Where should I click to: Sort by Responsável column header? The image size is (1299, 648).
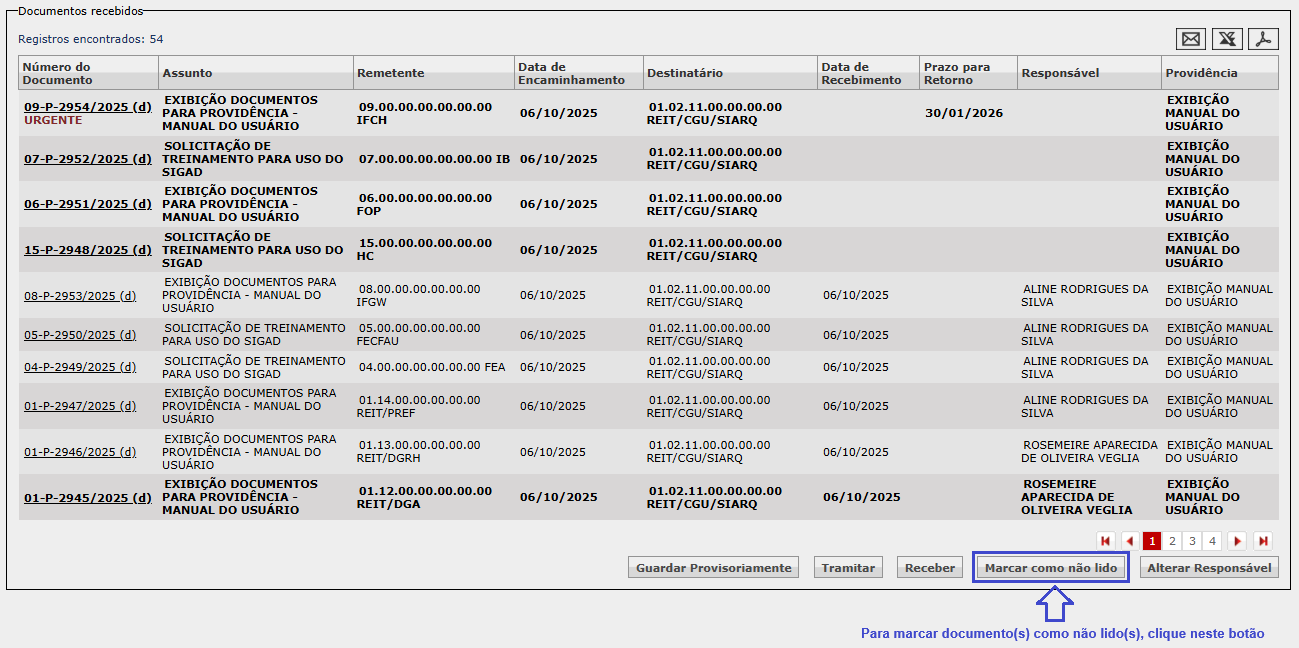[x=1060, y=73]
